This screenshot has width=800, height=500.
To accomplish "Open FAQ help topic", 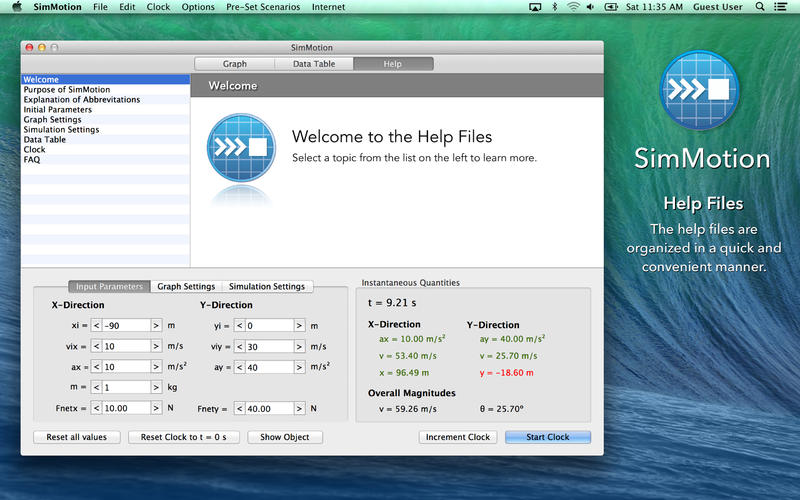I will pyautogui.click(x=106, y=159).
